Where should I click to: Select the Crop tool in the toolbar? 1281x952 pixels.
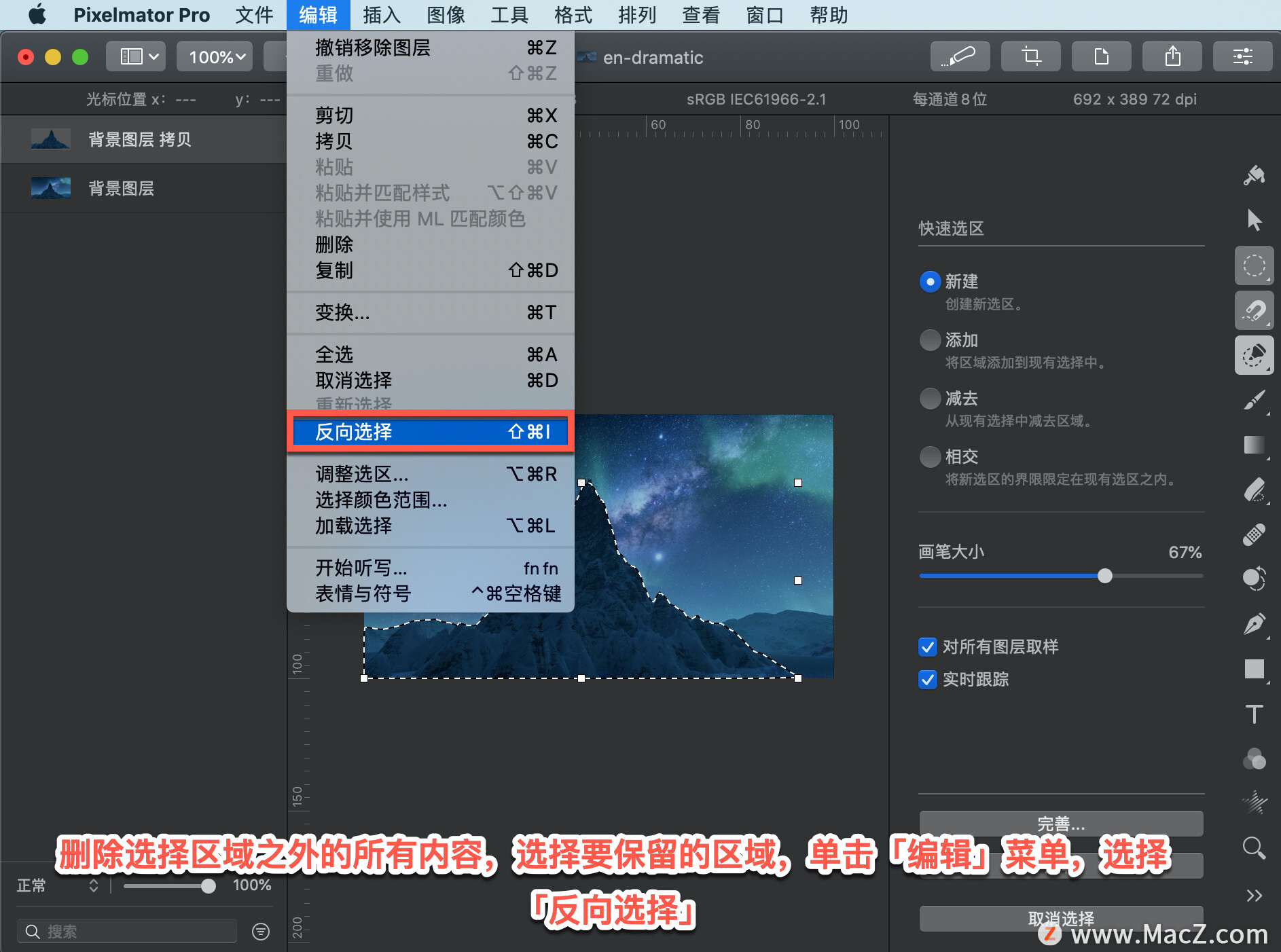click(x=1030, y=56)
